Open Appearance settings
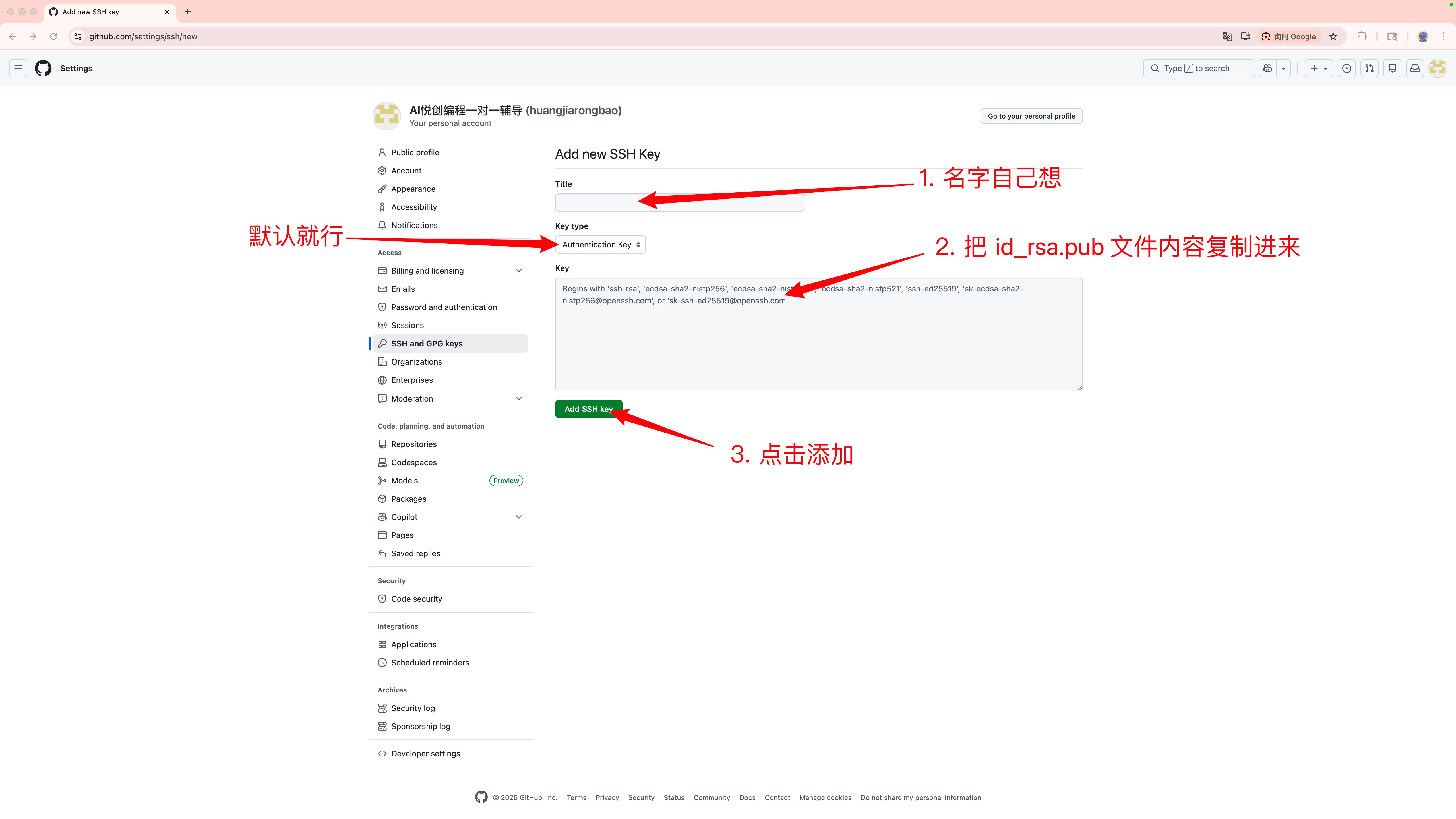This screenshot has height=819, width=1456. click(450, 189)
